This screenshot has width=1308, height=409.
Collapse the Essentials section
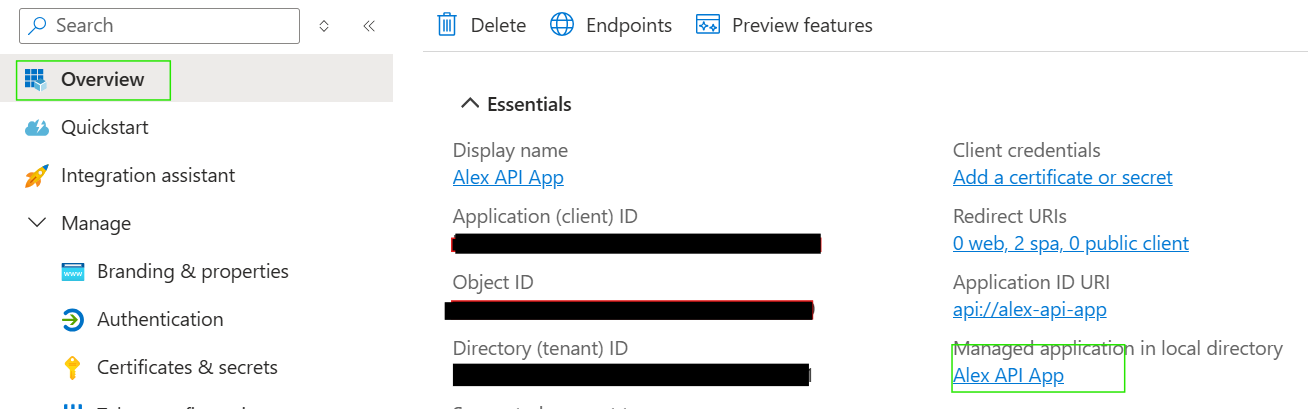click(468, 104)
